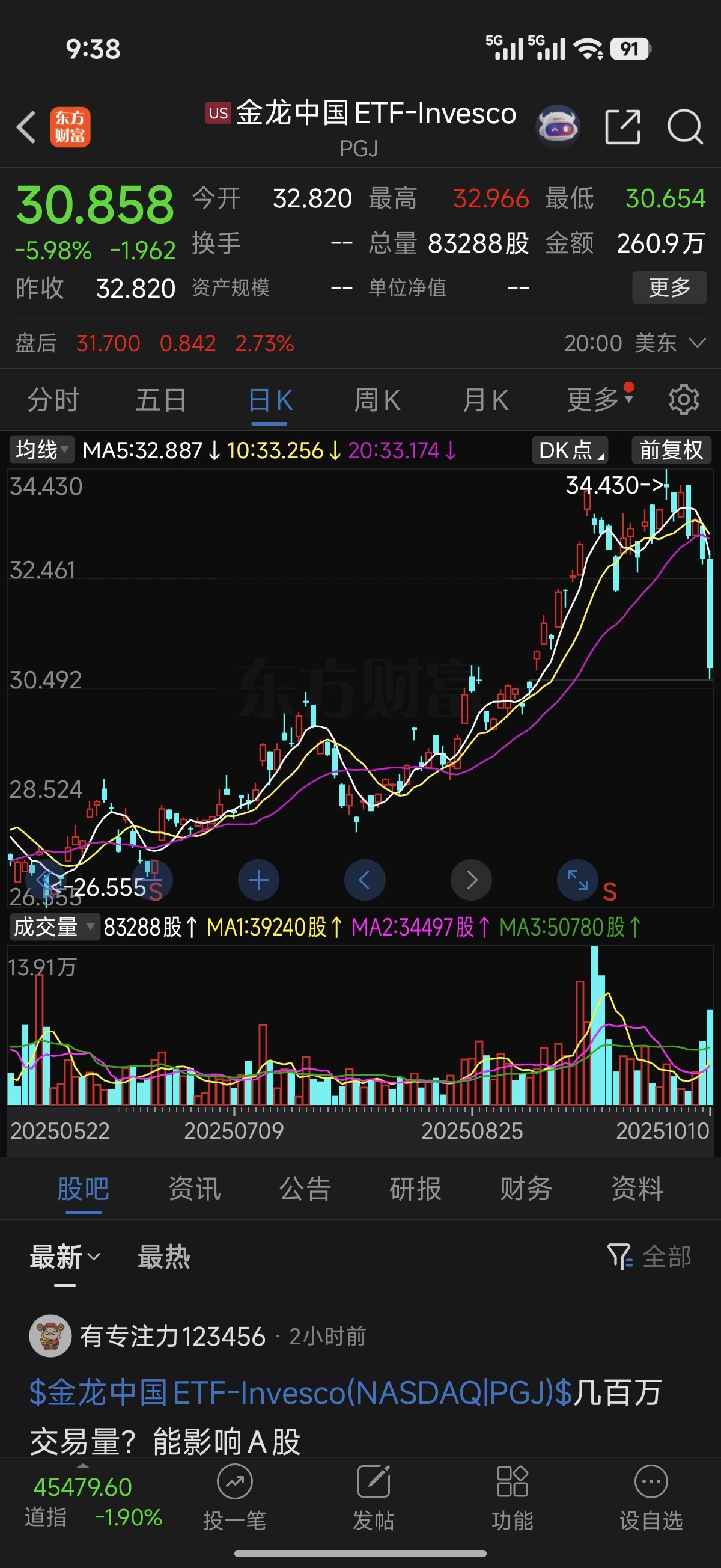Open the robot assistant avatar icon
Screen dimensions: 721x1568
[558, 127]
